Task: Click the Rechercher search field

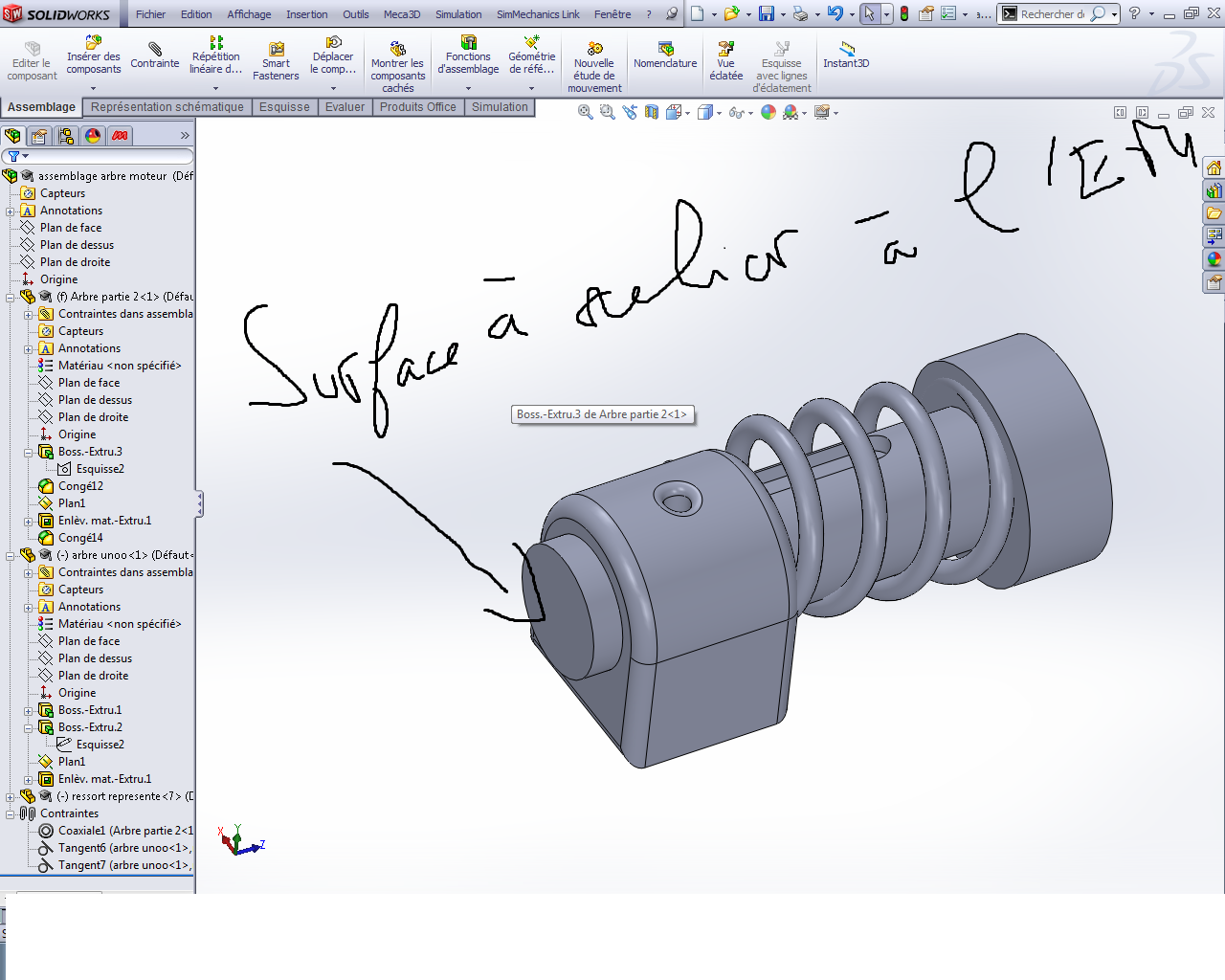Action: click(1052, 14)
